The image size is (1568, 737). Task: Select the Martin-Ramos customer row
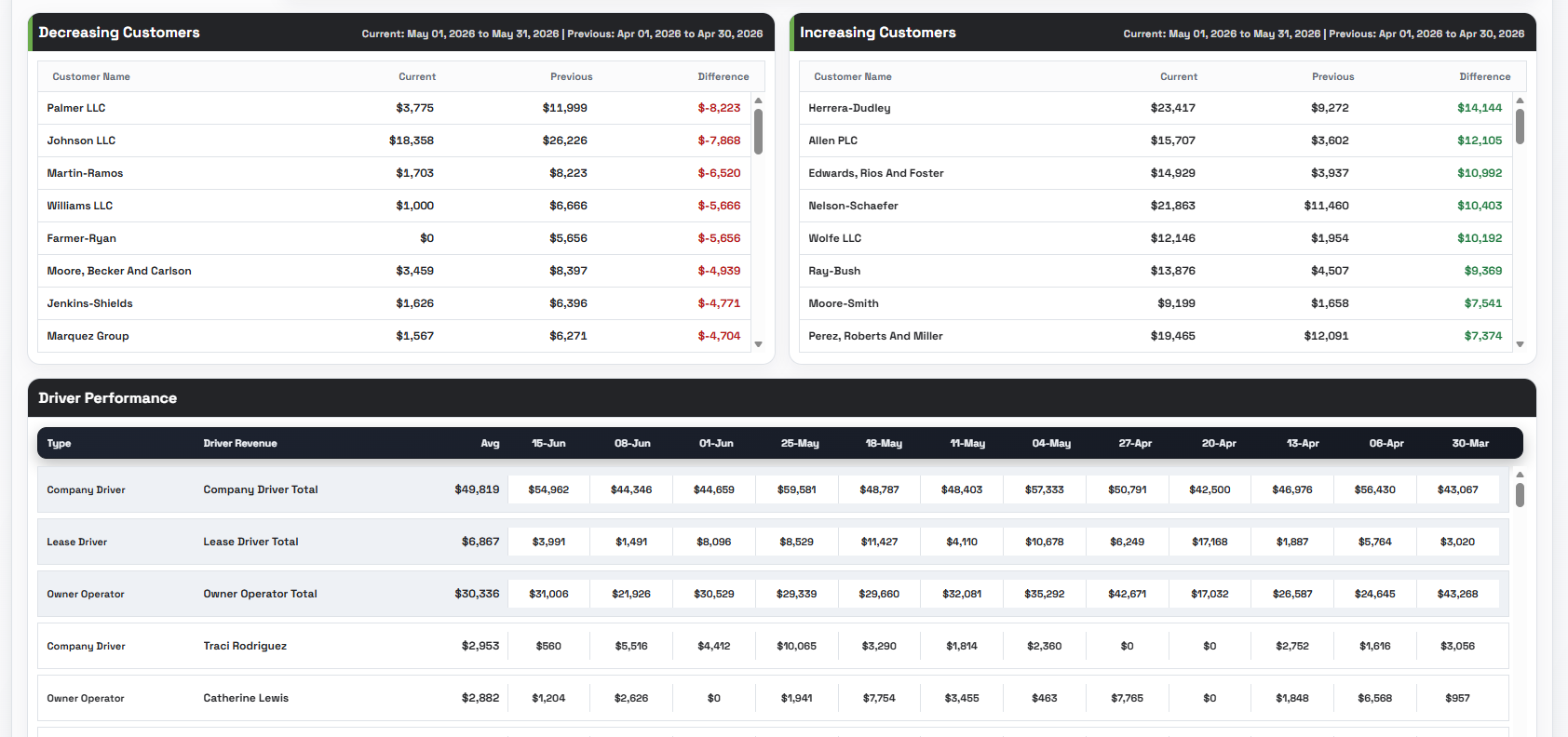point(396,173)
